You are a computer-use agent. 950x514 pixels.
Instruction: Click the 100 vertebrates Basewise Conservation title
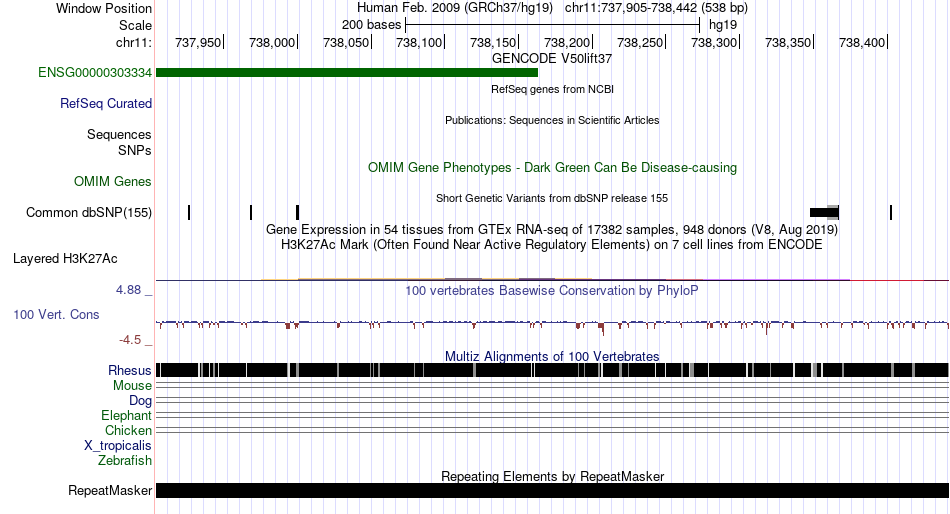[552, 291]
